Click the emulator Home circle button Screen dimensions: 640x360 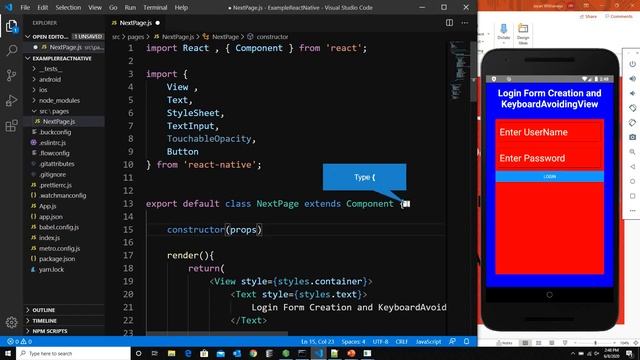632,181
